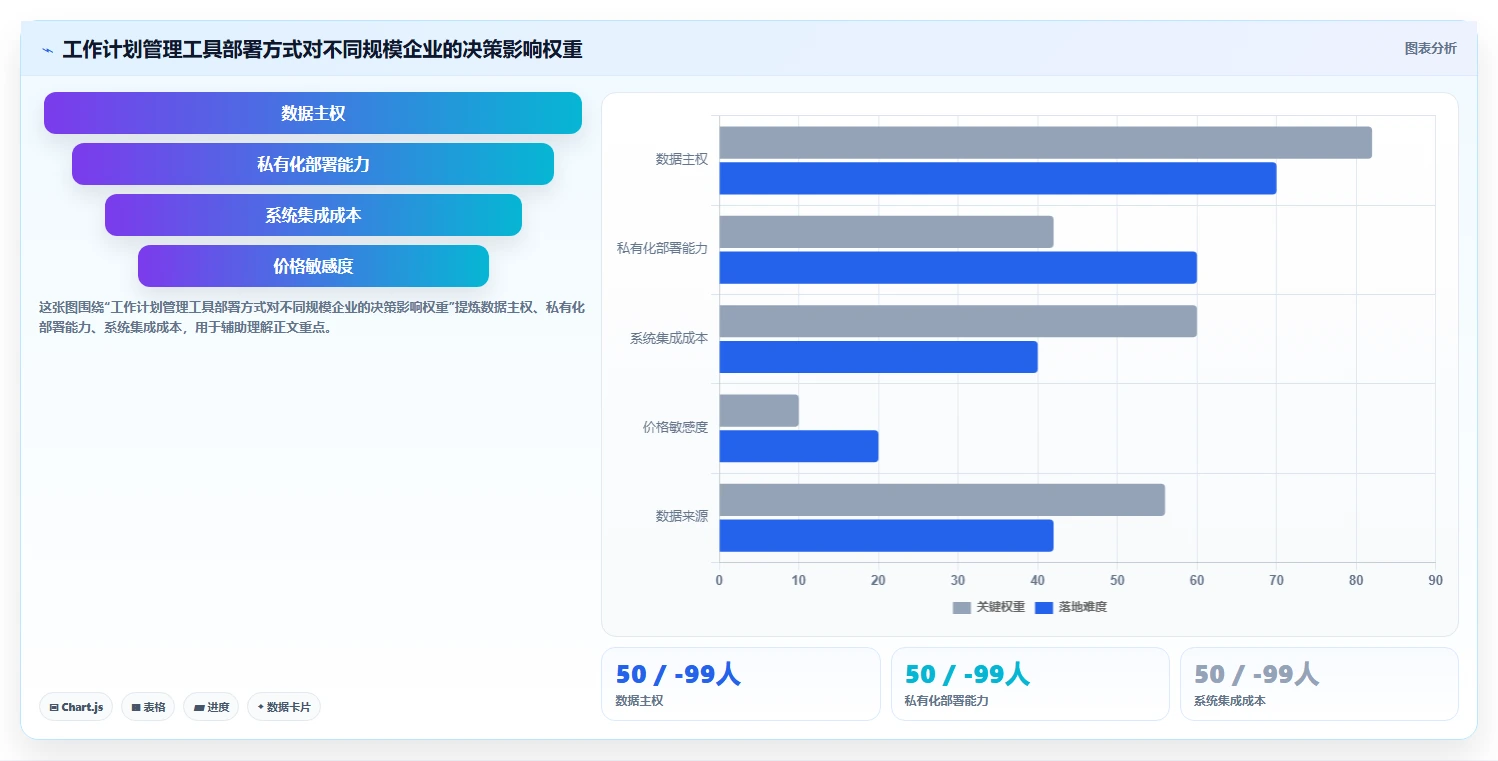The image size is (1498, 761).
Task: Click the gray 私有化部署能力 bar
Action: (886, 232)
